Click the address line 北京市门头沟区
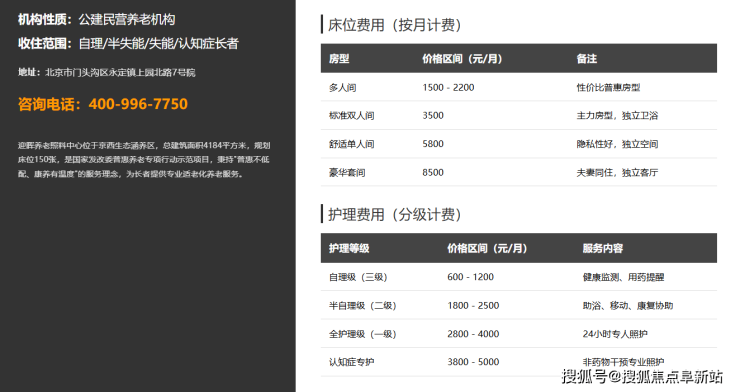 coord(107,72)
